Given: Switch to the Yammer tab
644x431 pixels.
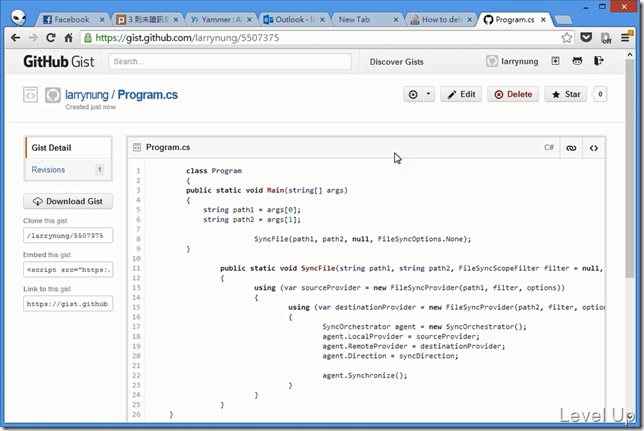Looking at the screenshot, I should [x=220, y=19].
